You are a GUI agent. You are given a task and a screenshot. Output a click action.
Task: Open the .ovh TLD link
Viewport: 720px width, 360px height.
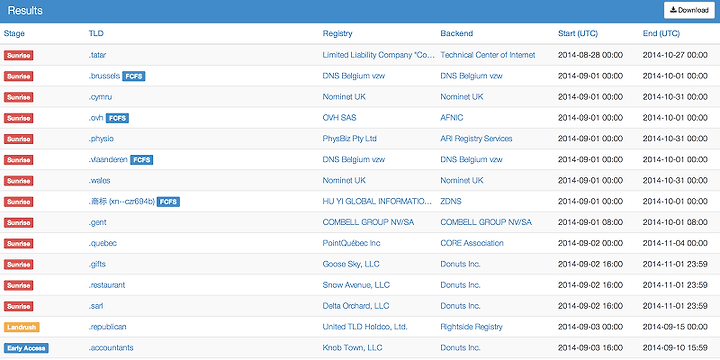click(x=96, y=118)
